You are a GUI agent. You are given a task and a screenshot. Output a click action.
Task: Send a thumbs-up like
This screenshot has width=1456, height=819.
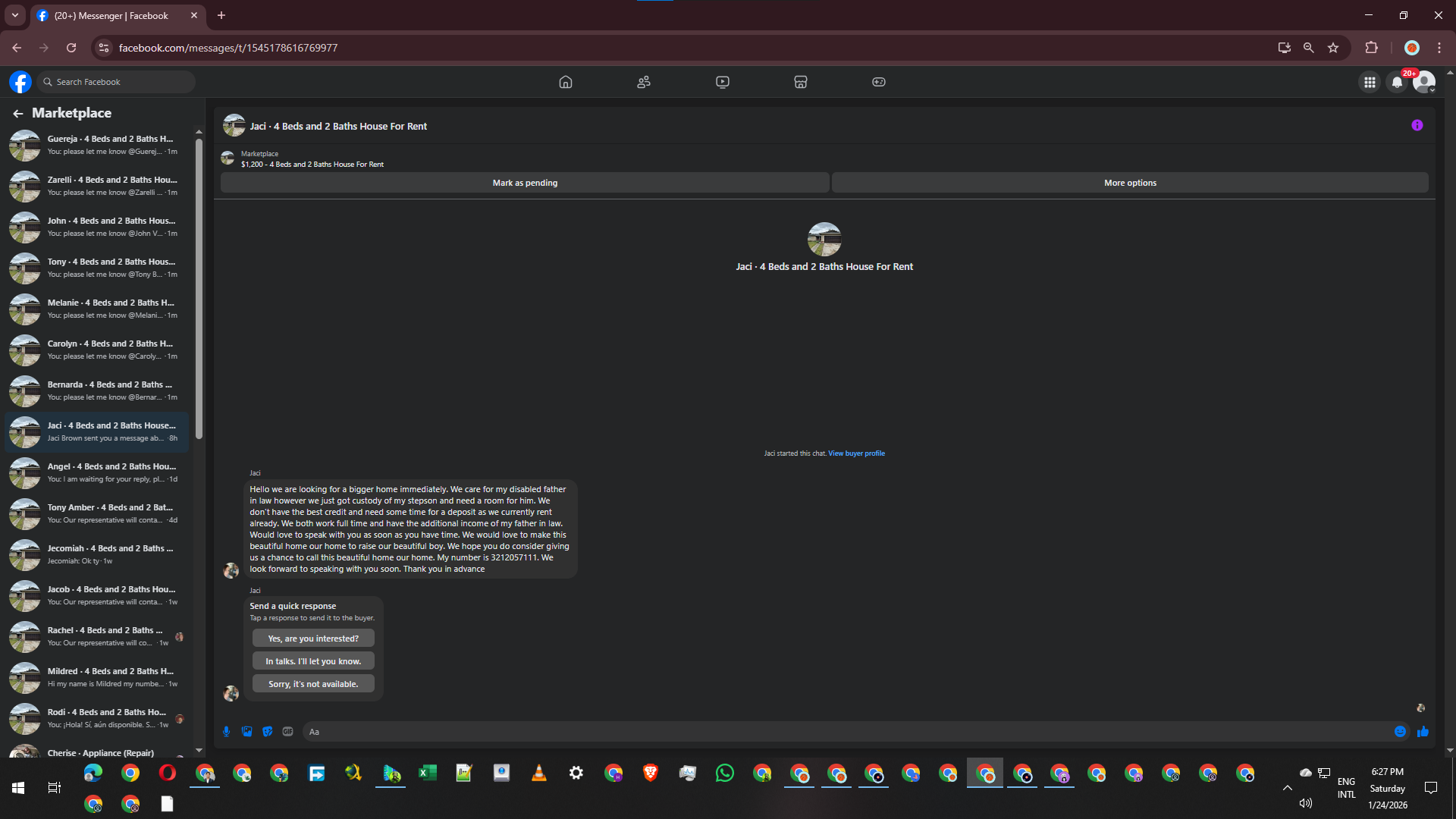click(1423, 731)
